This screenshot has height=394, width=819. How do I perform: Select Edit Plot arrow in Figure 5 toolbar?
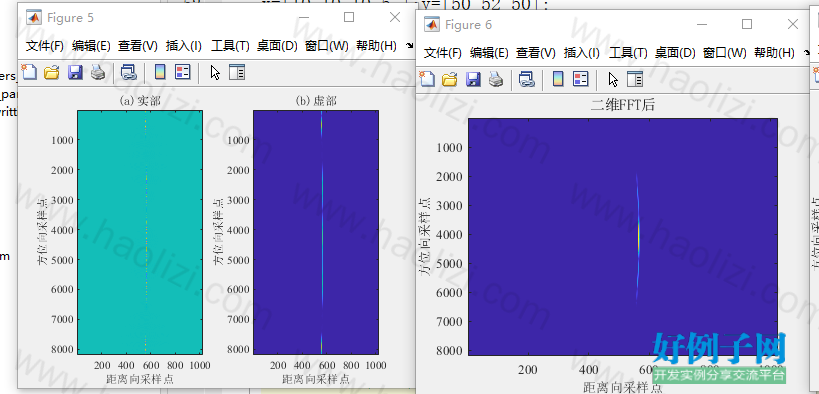215,72
